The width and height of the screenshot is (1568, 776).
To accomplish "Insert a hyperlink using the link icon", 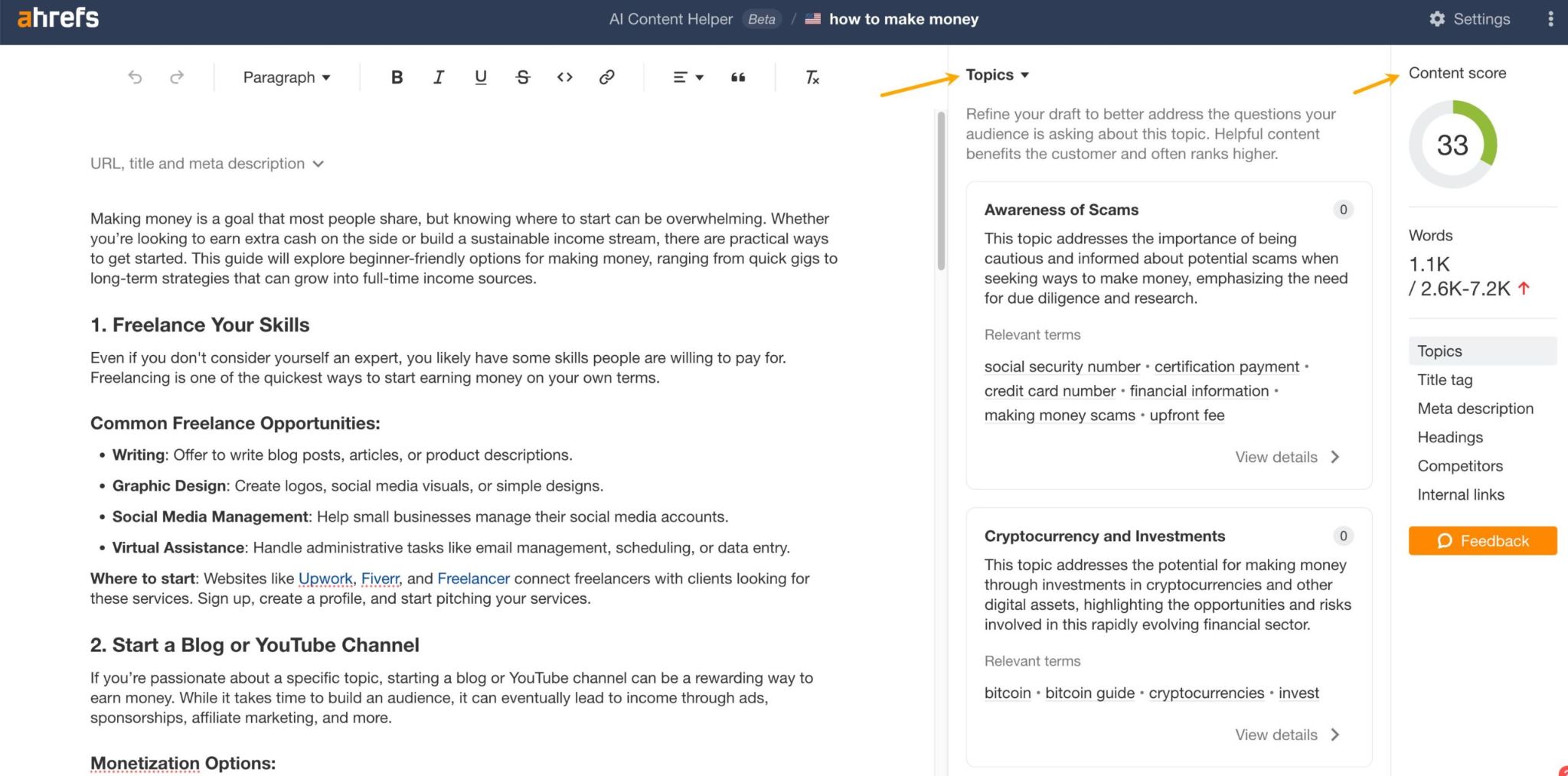I will click(606, 77).
